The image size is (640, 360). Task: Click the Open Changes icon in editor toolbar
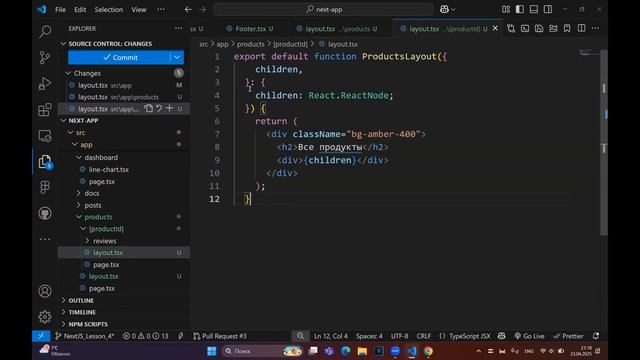[511, 28]
